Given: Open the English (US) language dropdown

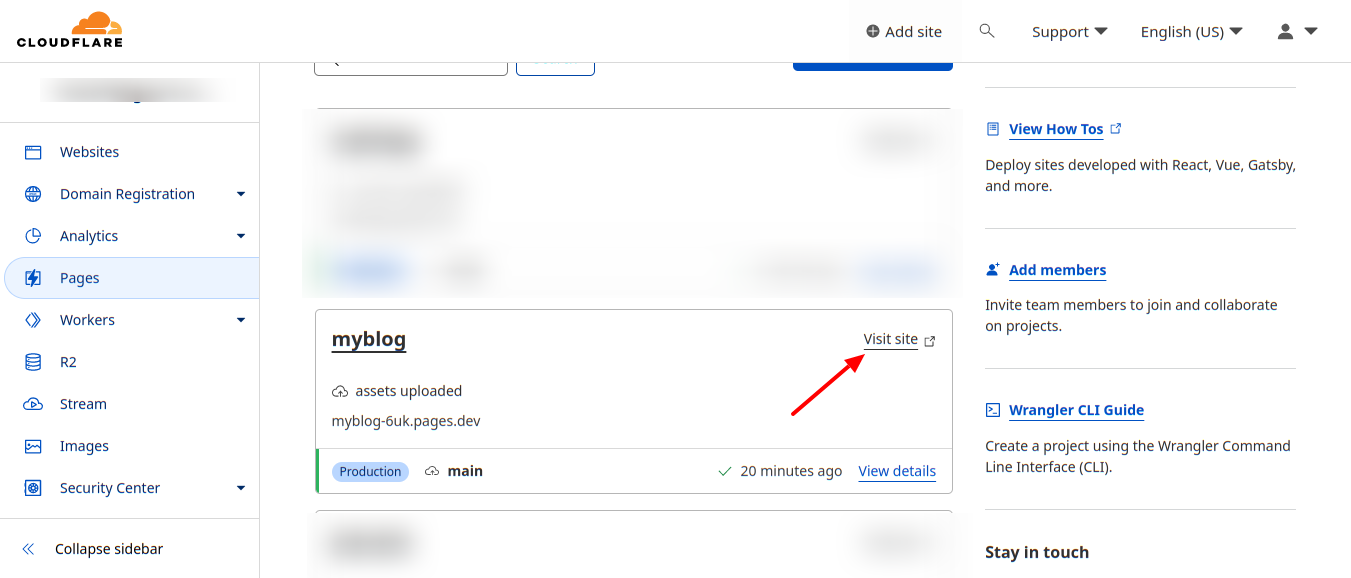Looking at the screenshot, I should click(1191, 31).
